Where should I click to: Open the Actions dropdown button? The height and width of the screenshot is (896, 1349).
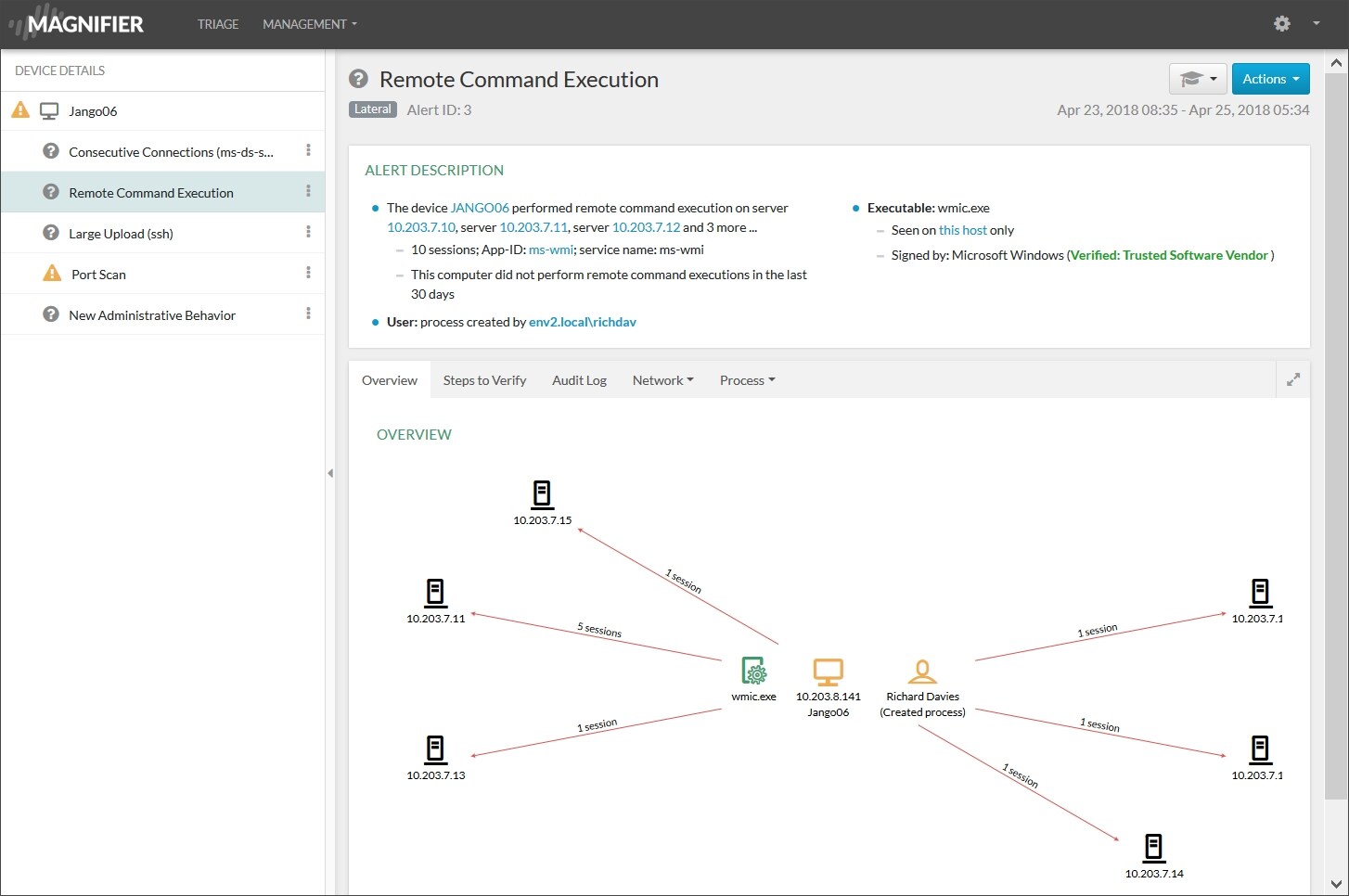click(x=1270, y=79)
